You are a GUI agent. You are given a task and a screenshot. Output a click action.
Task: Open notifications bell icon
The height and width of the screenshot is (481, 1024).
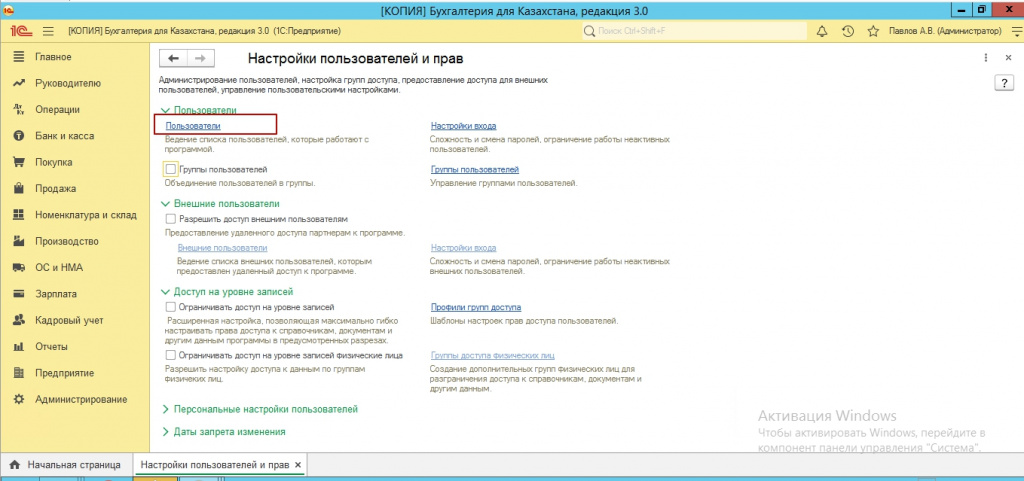(822, 31)
